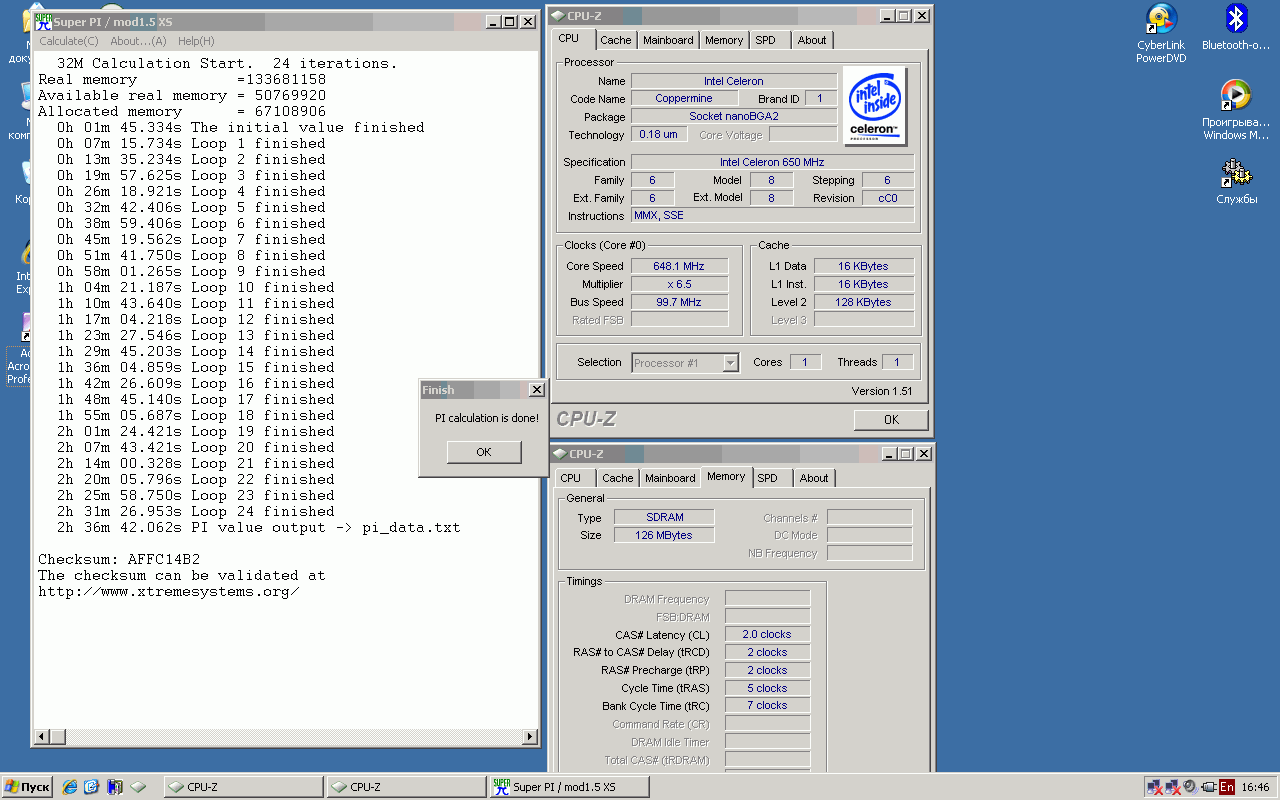The height and width of the screenshot is (800, 1280).
Task: Click the '7 clocks' Bank Cycle Time value
Action: (x=767, y=705)
